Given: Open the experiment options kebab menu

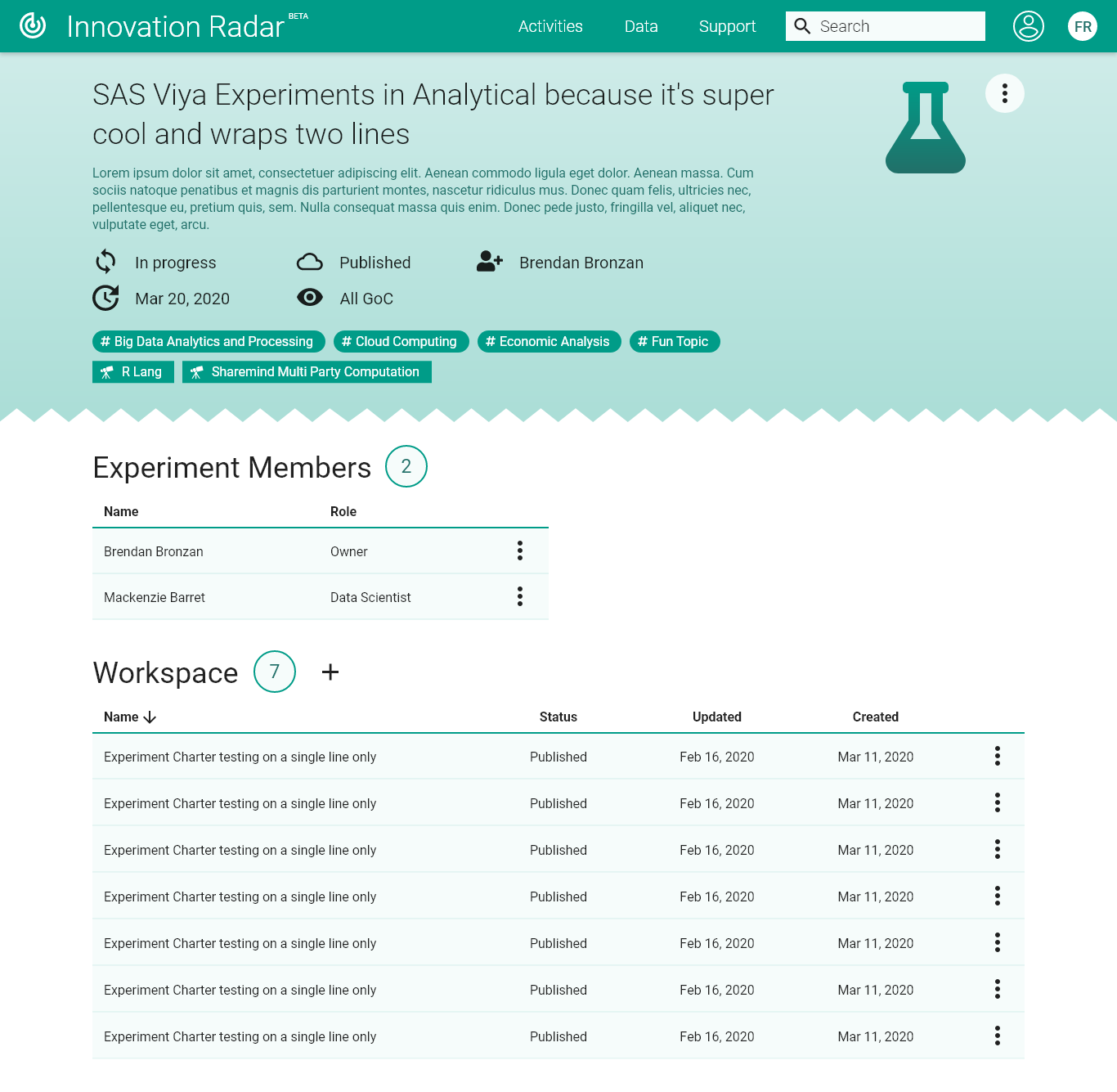Looking at the screenshot, I should 1005,93.
